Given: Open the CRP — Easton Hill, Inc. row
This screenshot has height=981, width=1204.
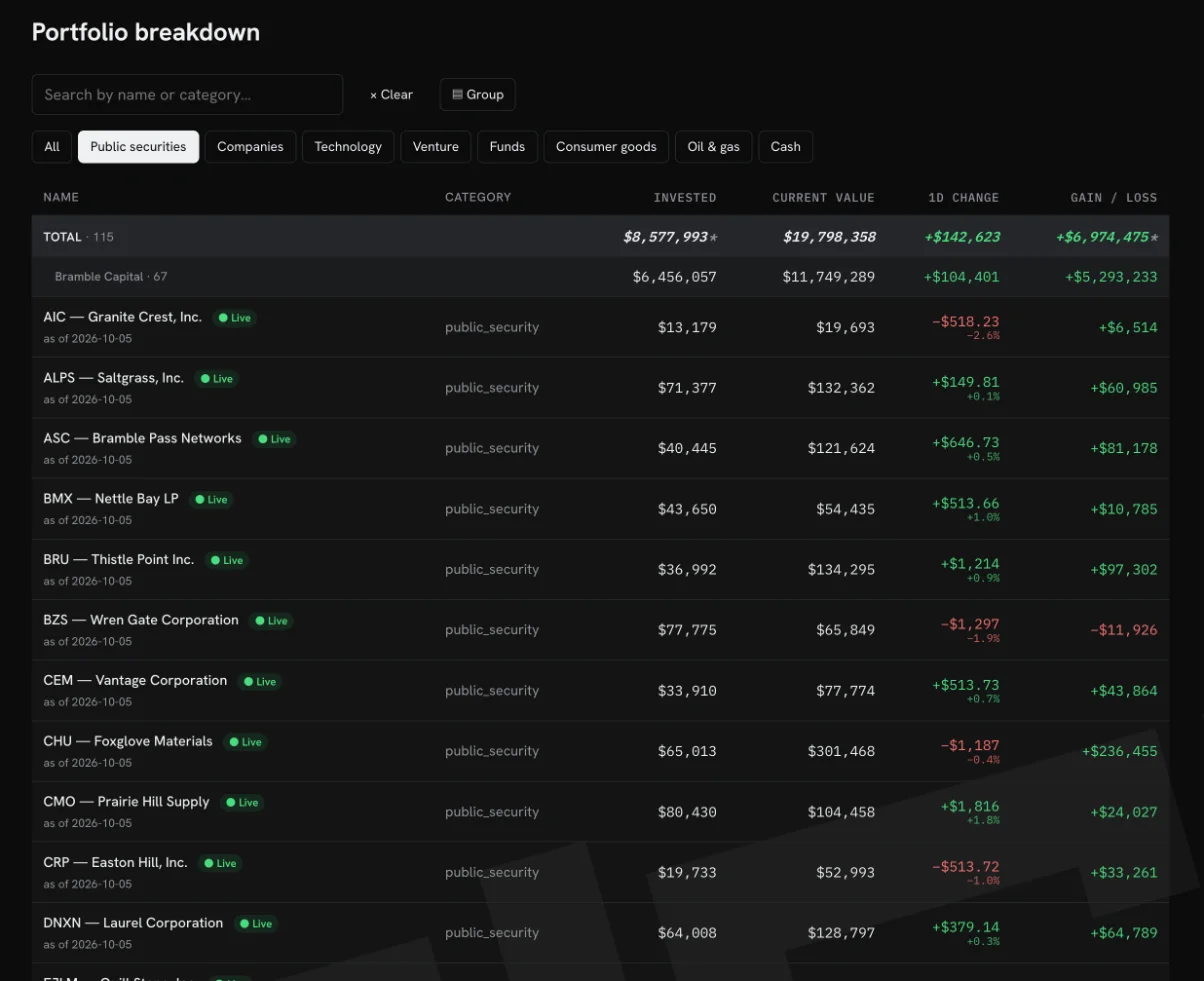Looking at the screenshot, I should [600, 872].
